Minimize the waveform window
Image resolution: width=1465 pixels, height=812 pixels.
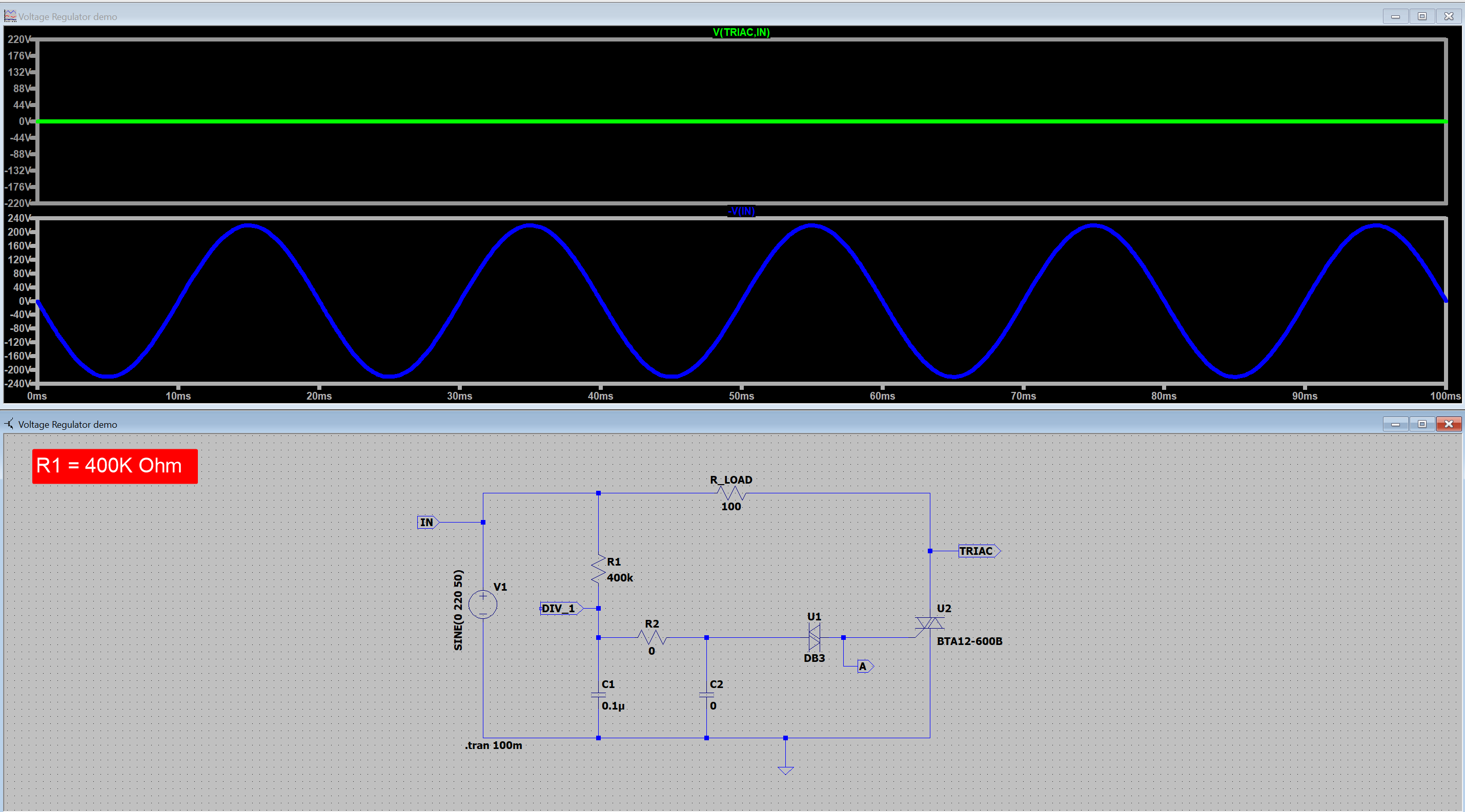[1396, 16]
